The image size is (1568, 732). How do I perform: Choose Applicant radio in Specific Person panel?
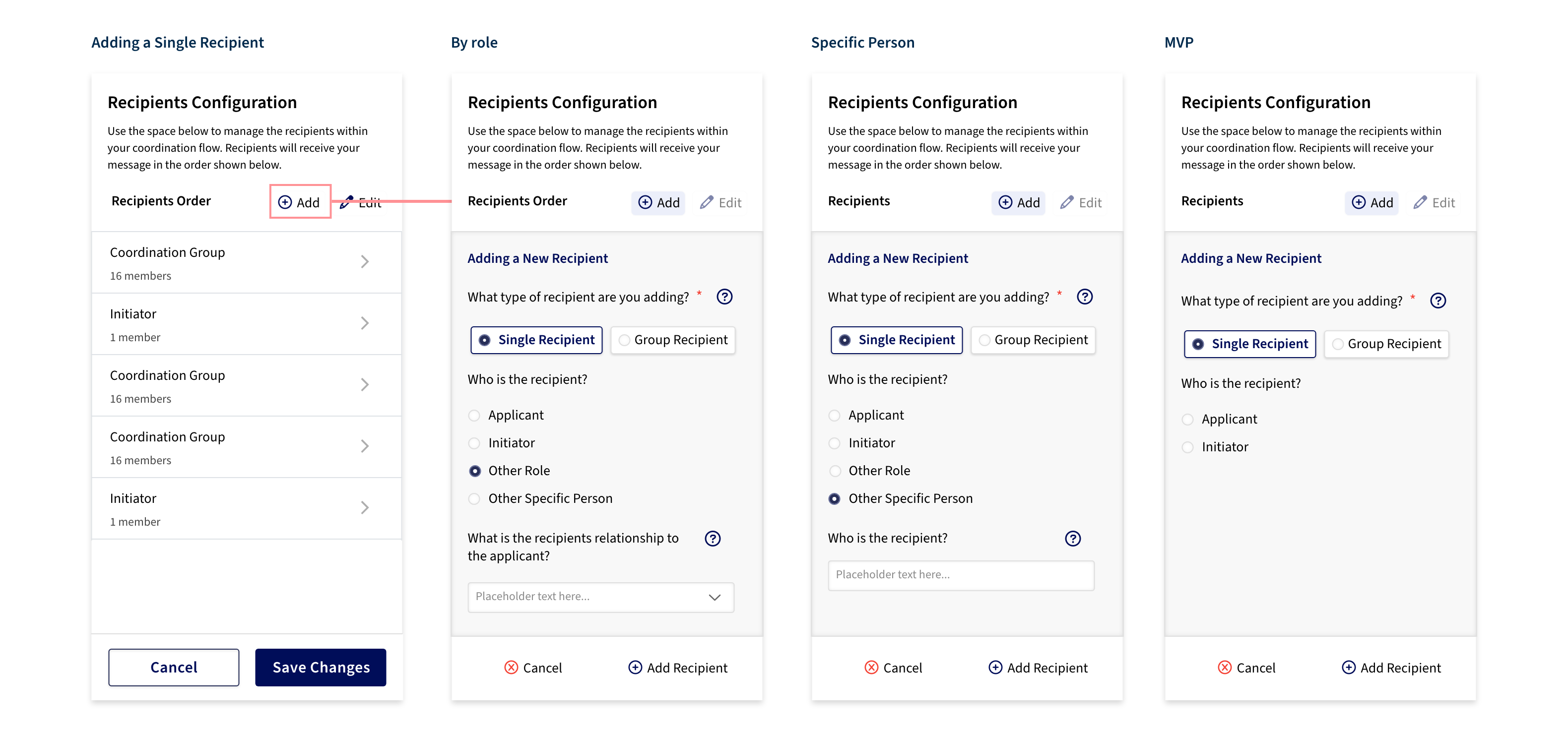point(835,415)
